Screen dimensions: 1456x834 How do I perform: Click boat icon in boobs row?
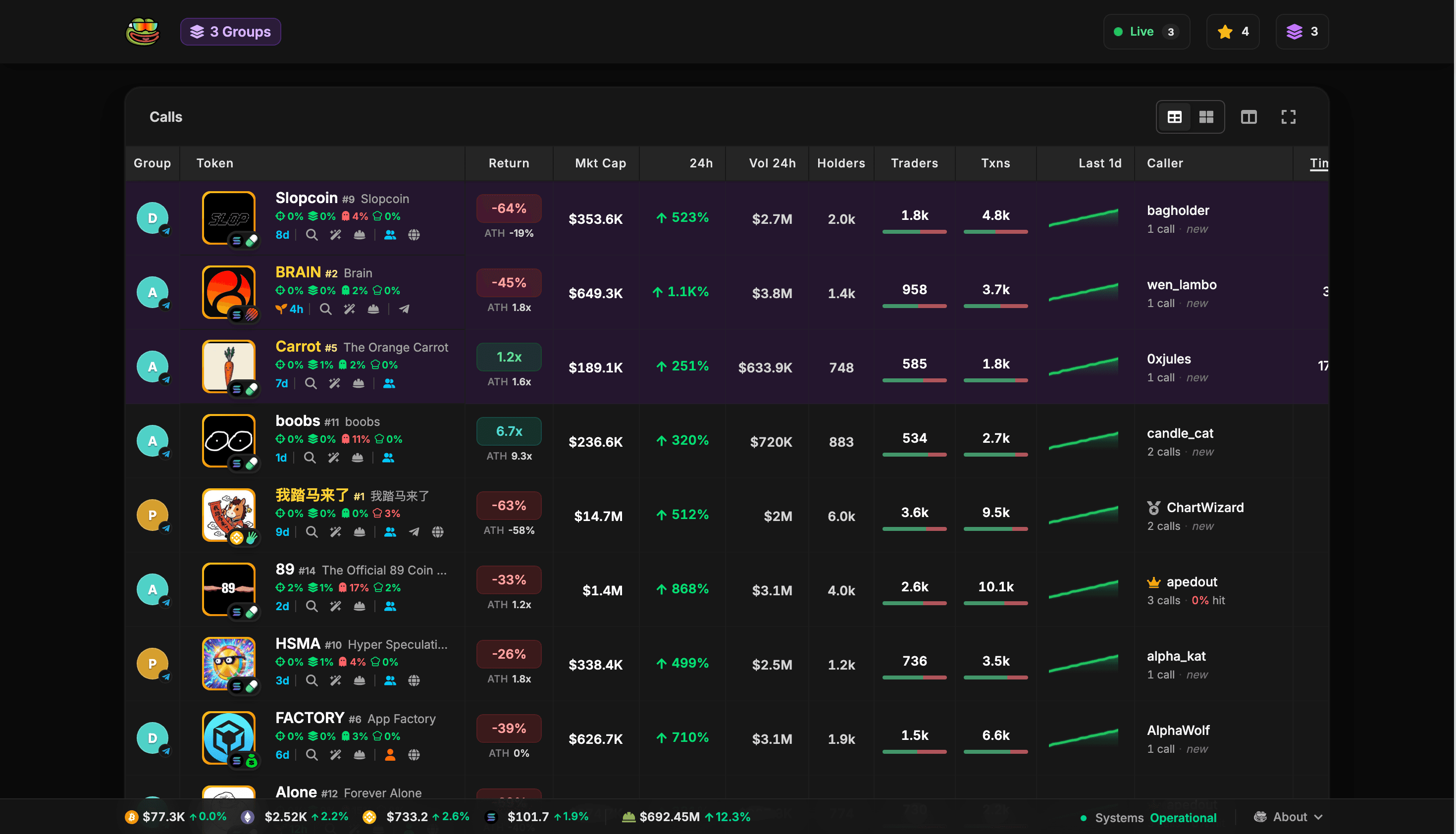tap(358, 458)
